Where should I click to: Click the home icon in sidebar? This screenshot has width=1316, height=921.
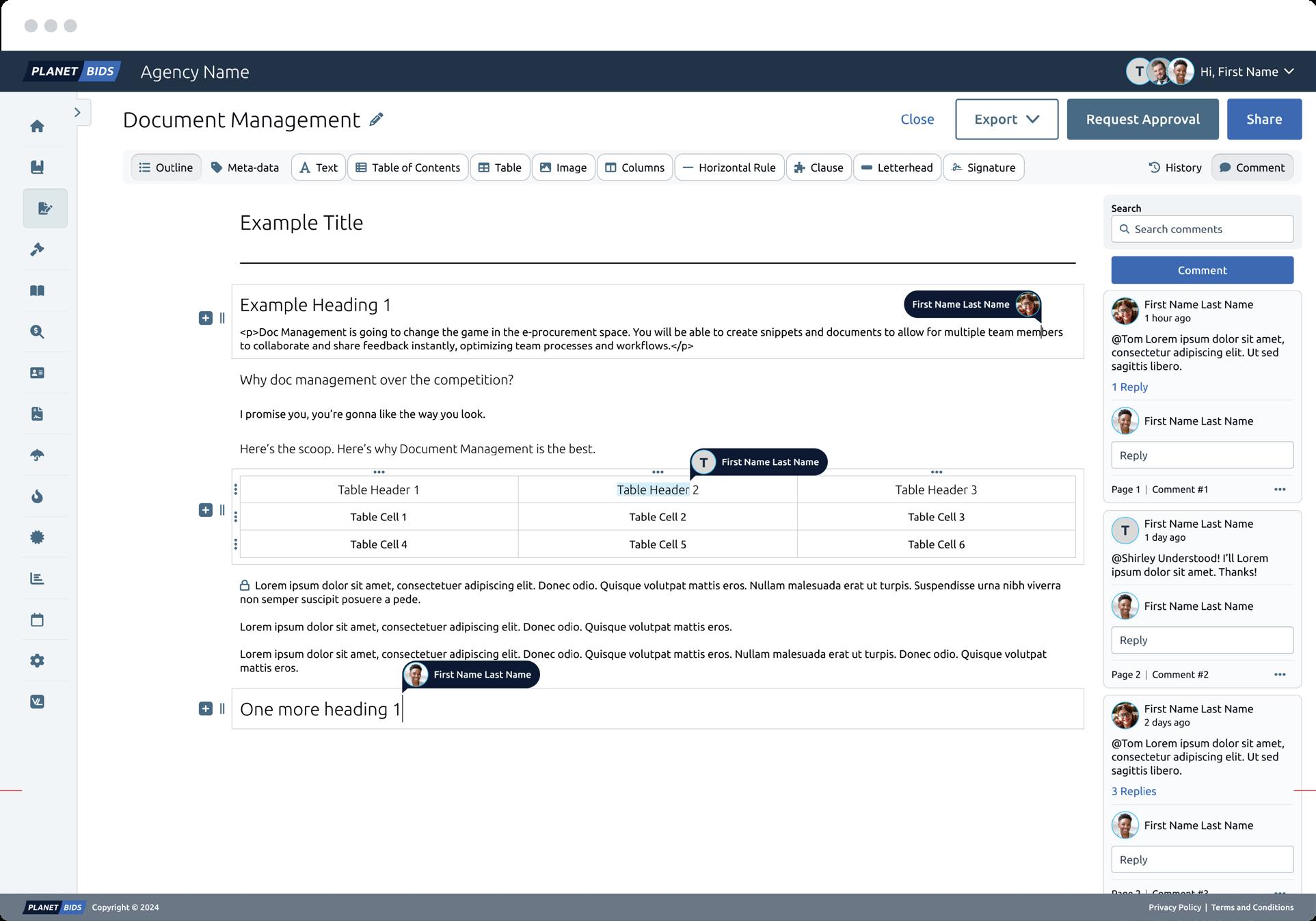coord(38,126)
